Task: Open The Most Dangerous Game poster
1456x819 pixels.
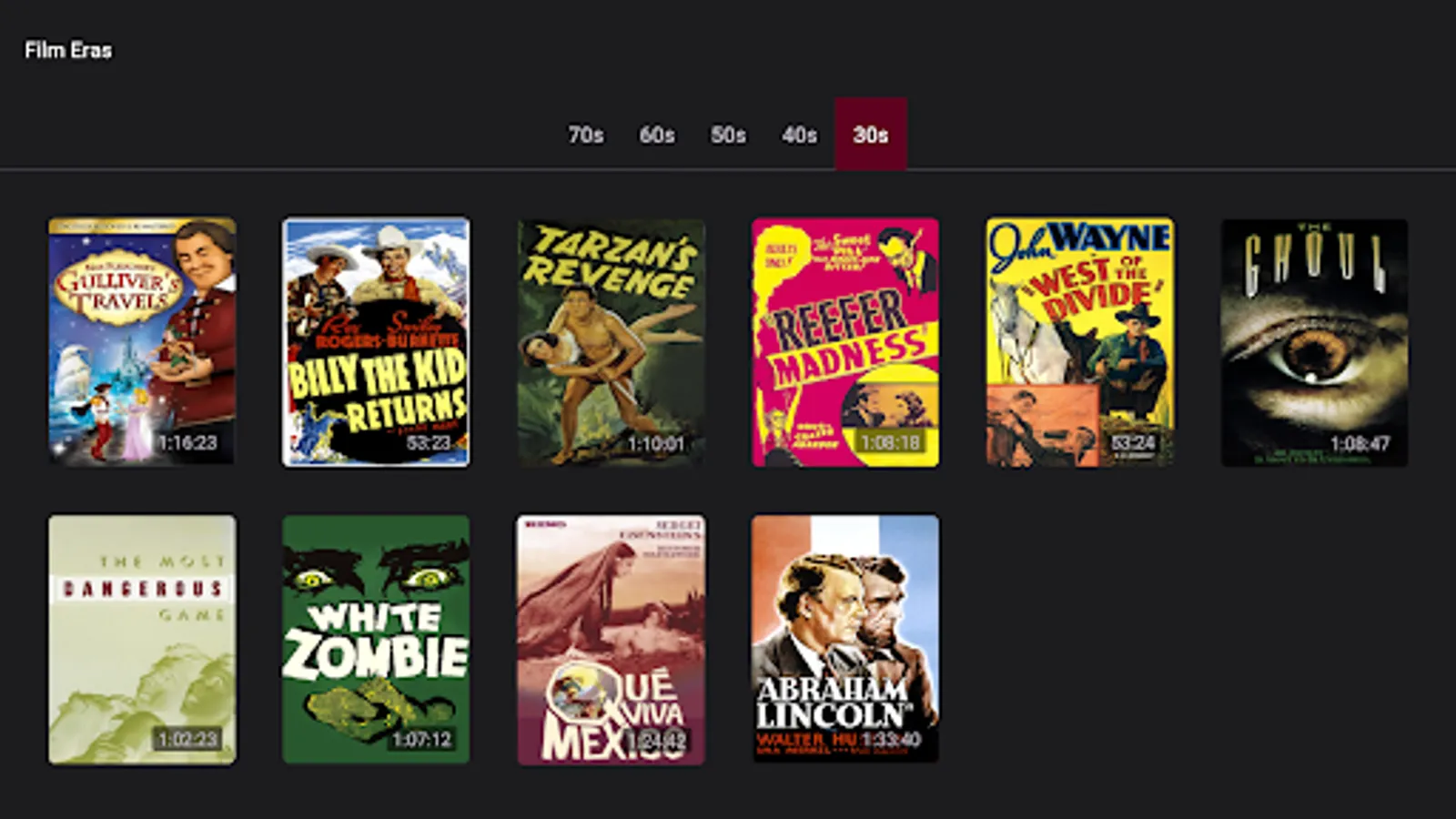Action: [142, 640]
